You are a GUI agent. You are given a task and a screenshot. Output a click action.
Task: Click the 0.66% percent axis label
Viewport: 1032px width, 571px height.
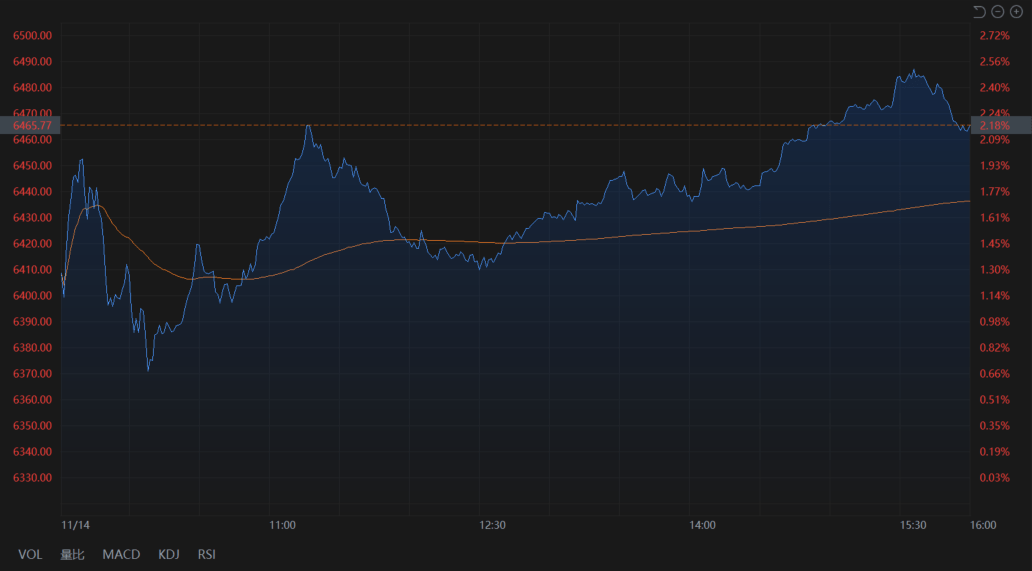click(x=994, y=374)
